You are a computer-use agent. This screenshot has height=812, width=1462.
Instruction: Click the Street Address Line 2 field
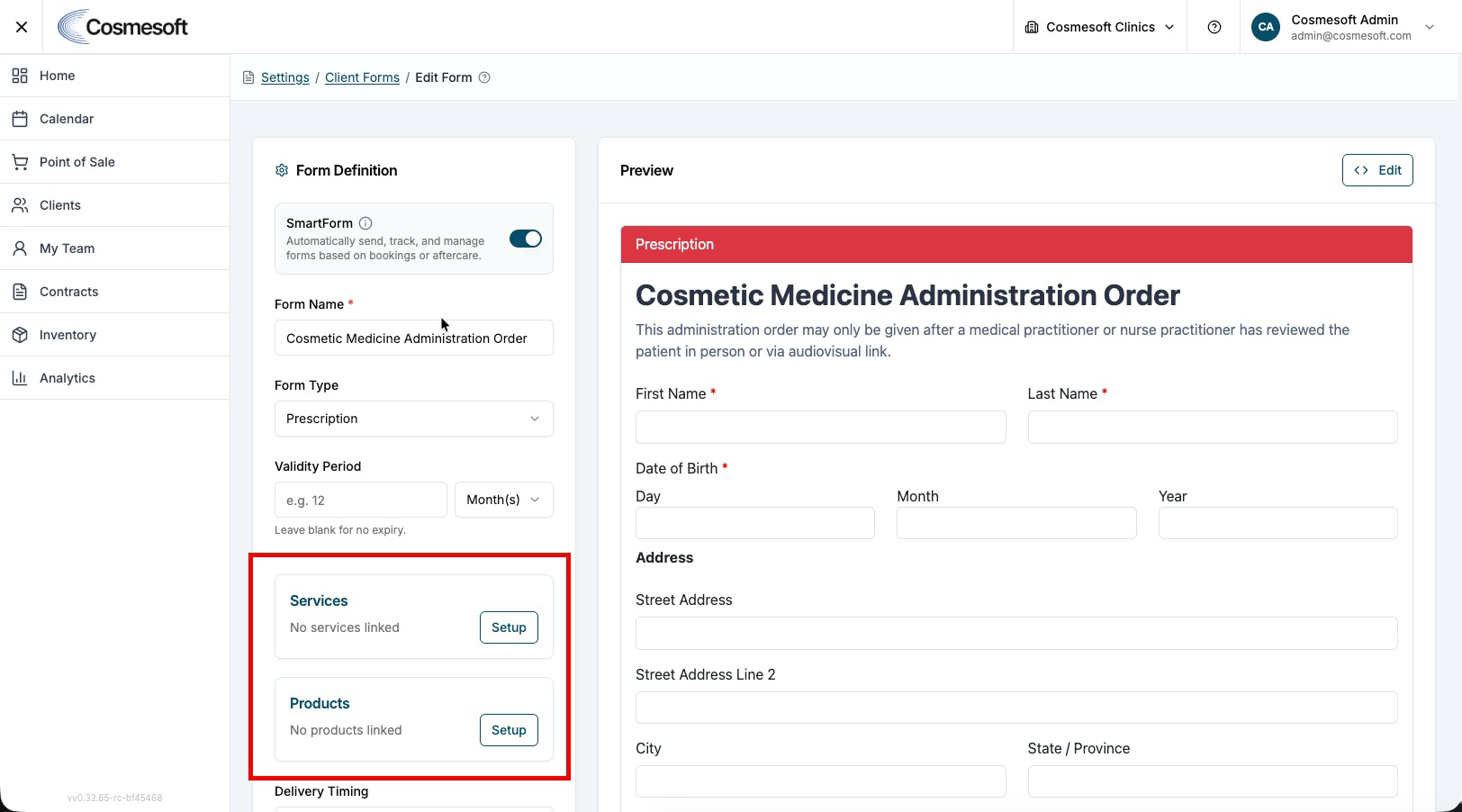[1016, 708]
